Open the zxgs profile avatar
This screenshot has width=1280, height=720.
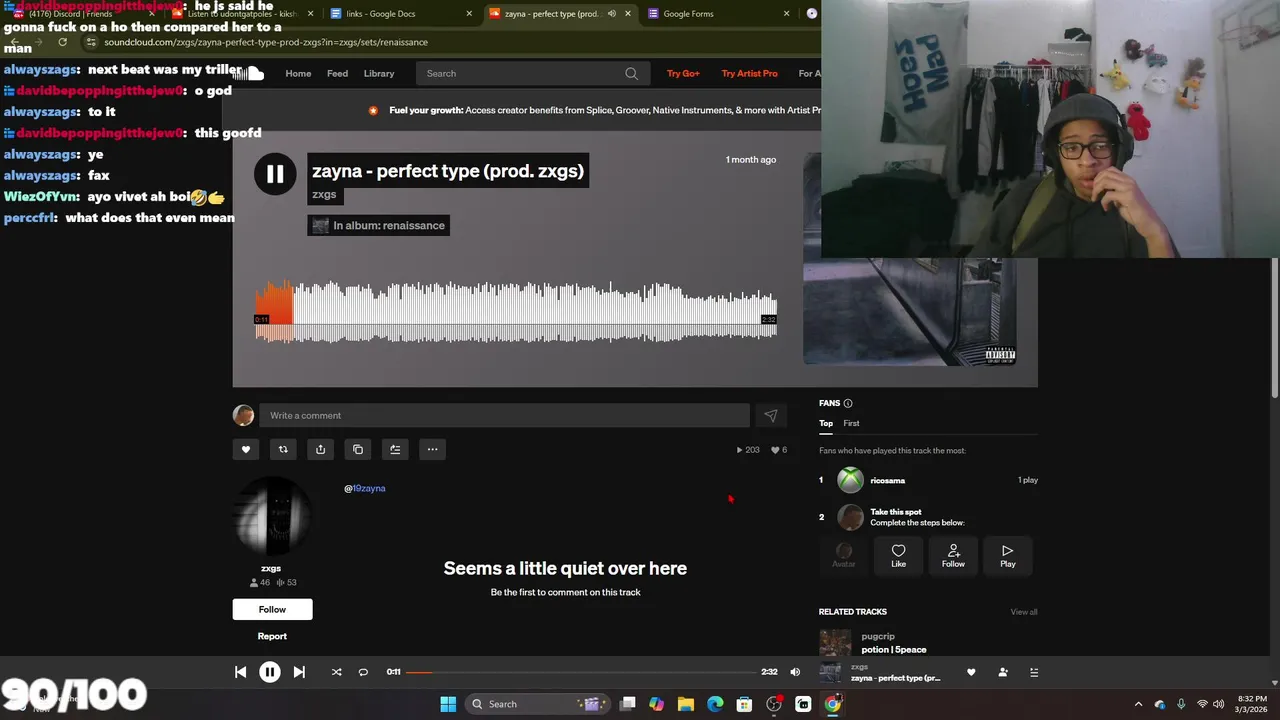coord(272,516)
